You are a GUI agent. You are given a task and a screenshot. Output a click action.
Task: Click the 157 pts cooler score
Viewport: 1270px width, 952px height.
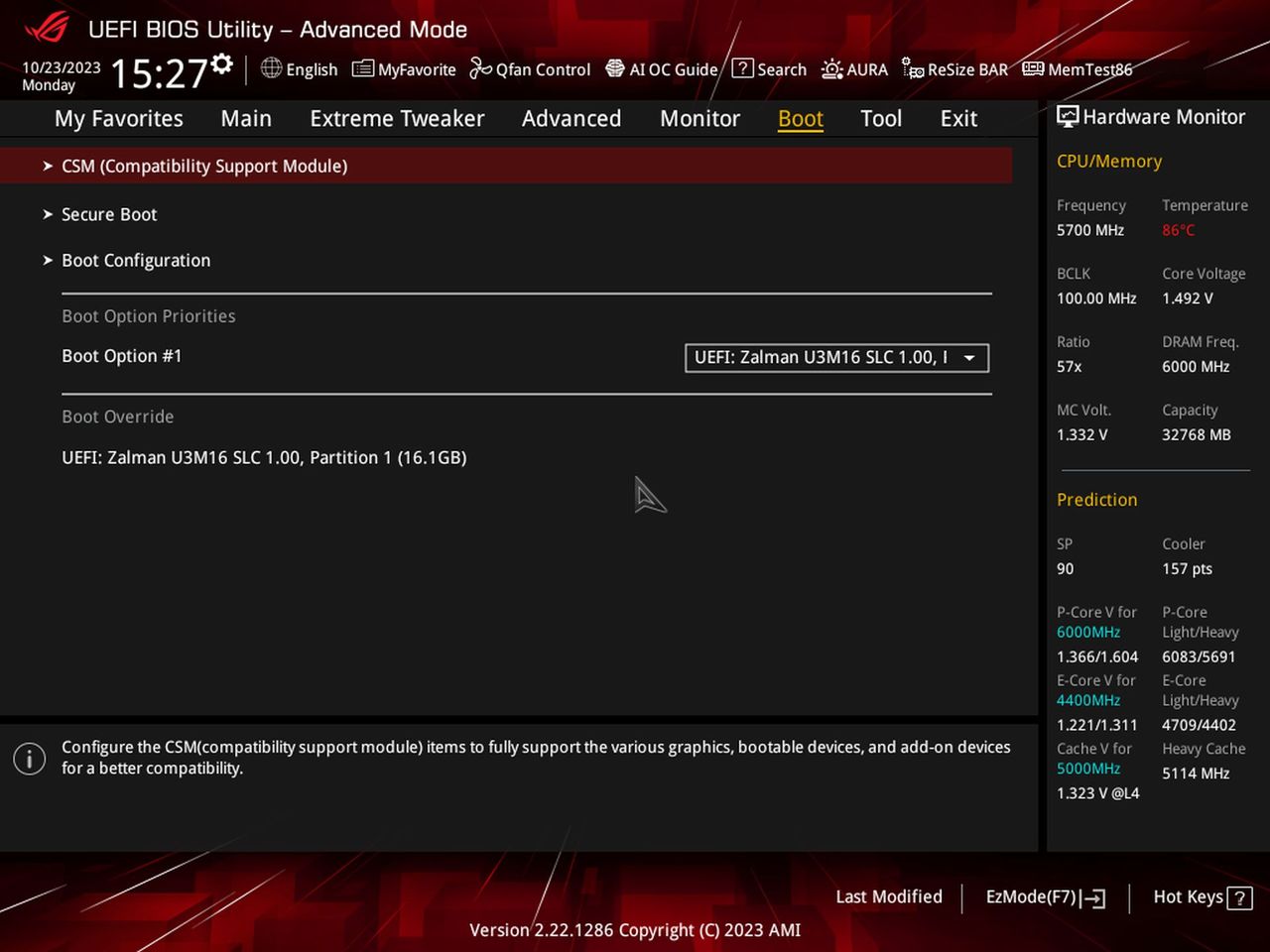coord(1187,568)
